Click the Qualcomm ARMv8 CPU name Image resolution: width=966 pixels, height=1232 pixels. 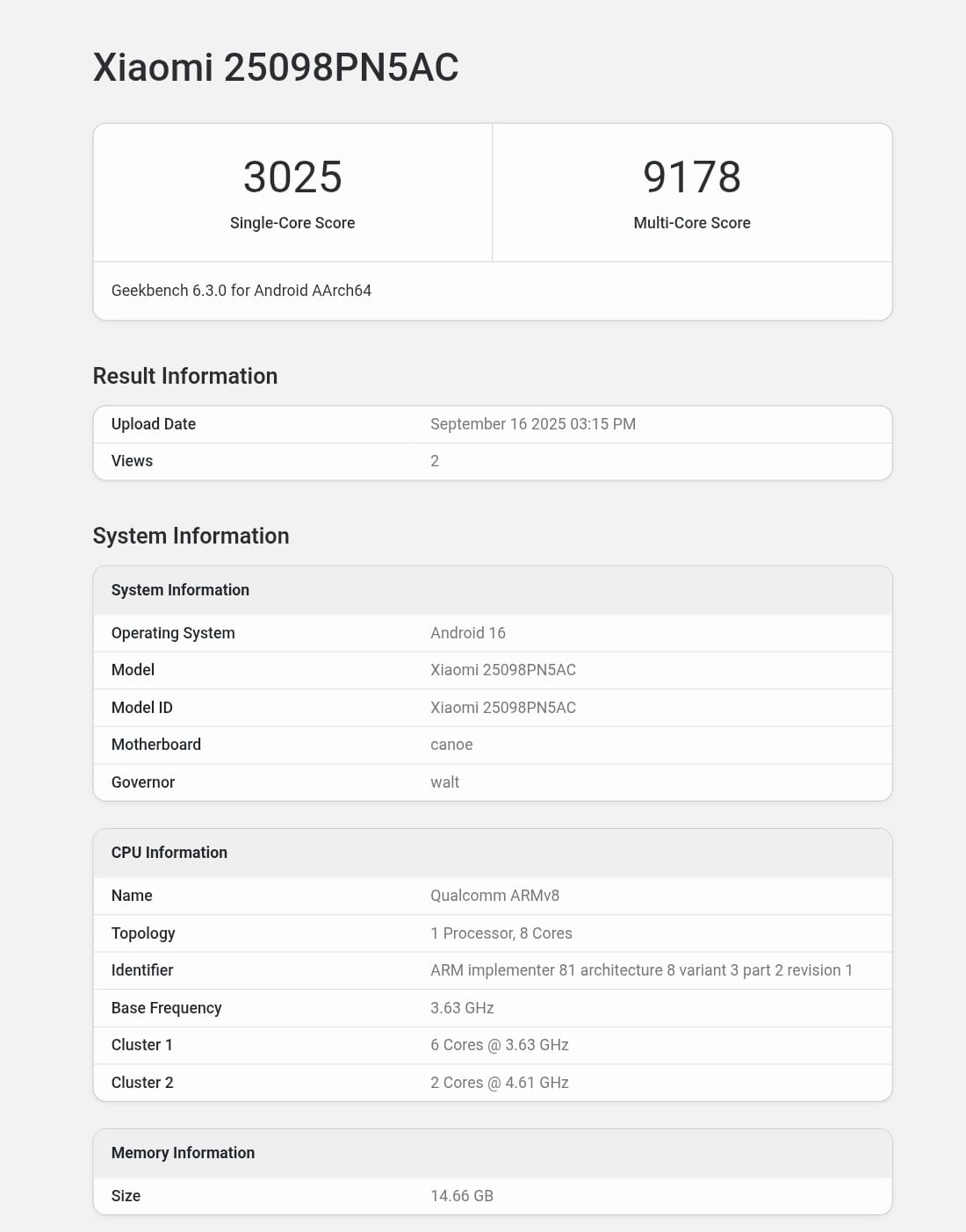[x=494, y=896]
